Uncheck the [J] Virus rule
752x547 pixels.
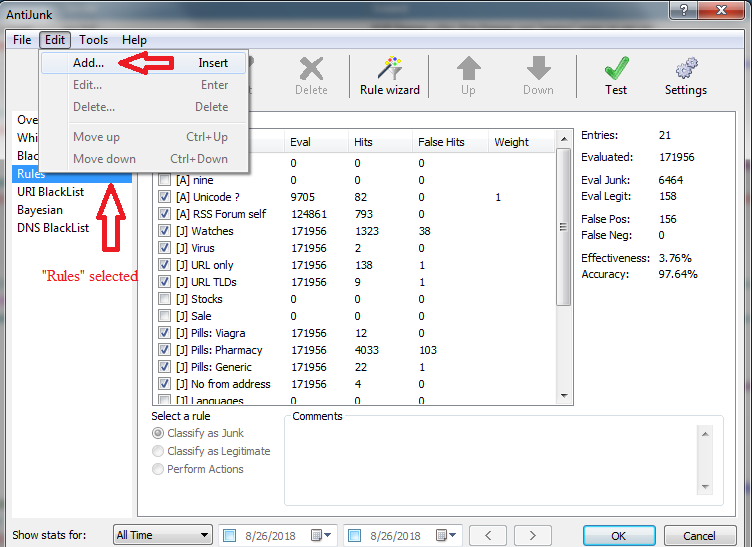(x=164, y=248)
